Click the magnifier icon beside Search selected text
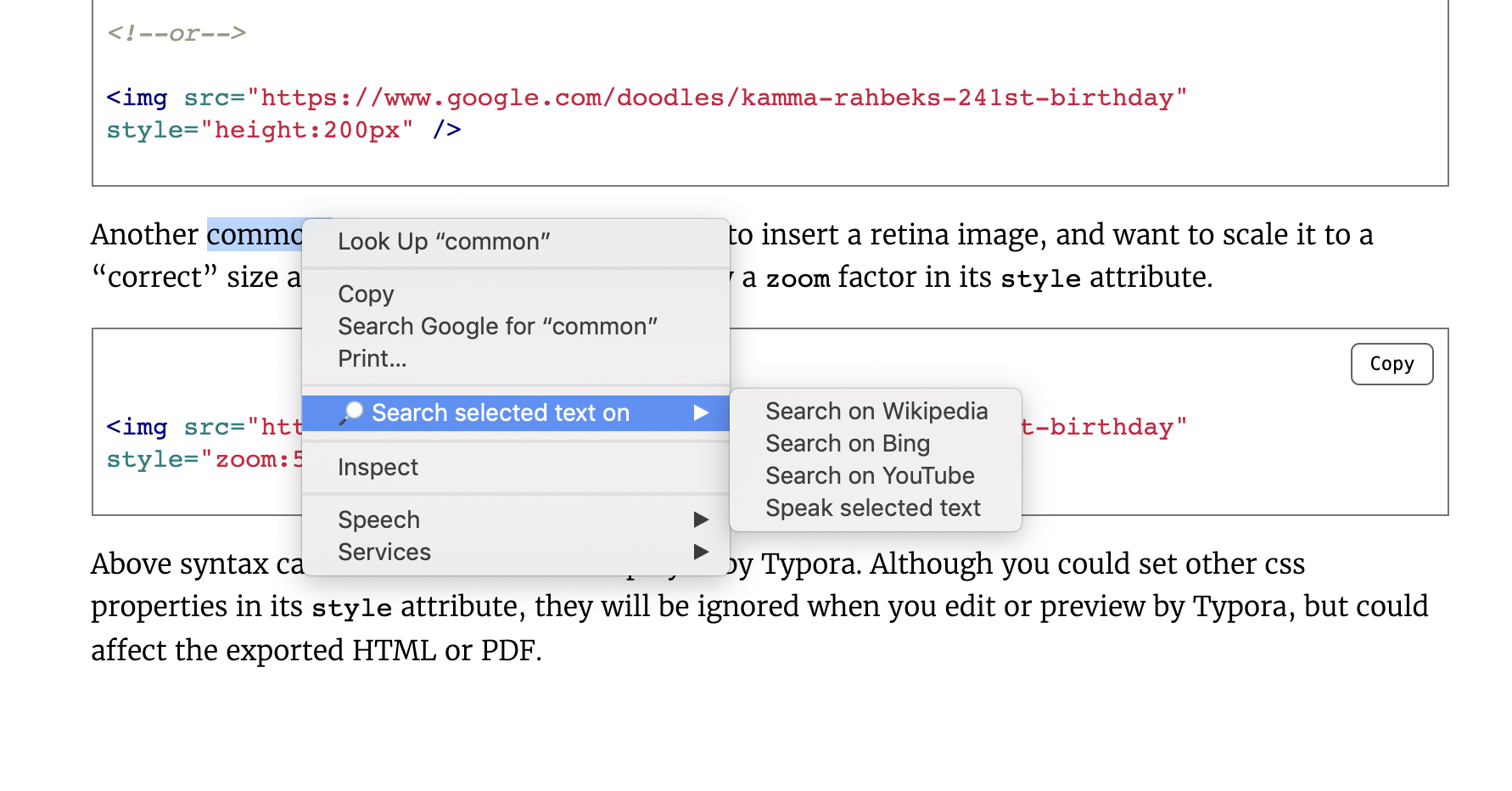1512x791 pixels. [350, 412]
